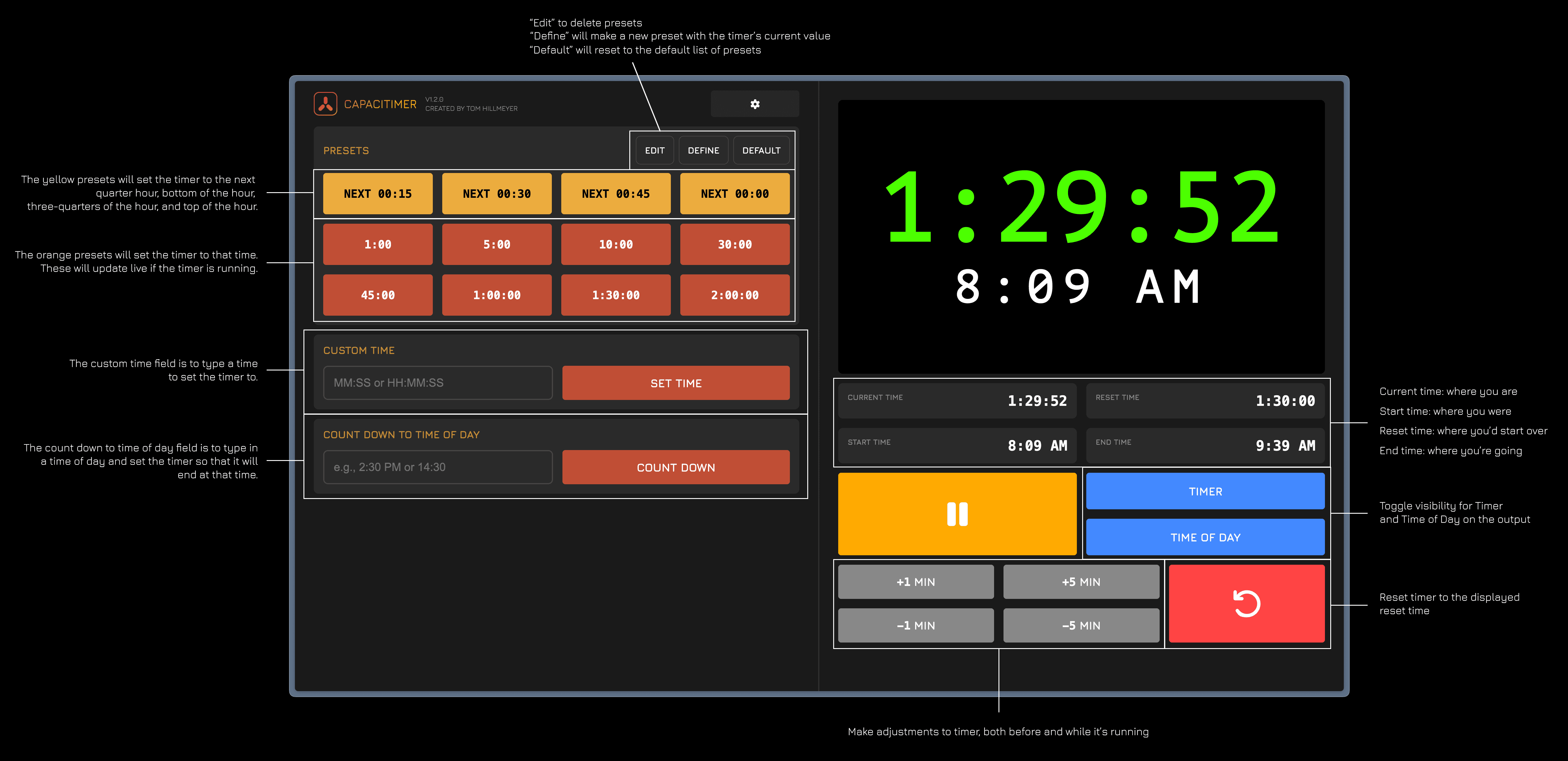Click the custom time MM:SS field
This screenshot has height=761, width=1568.
click(x=438, y=383)
